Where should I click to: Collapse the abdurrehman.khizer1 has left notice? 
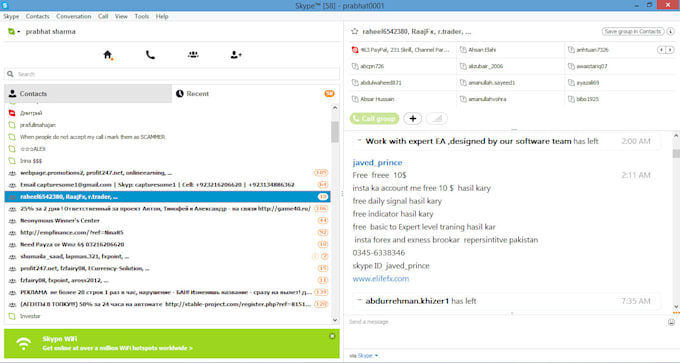(360, 300)
